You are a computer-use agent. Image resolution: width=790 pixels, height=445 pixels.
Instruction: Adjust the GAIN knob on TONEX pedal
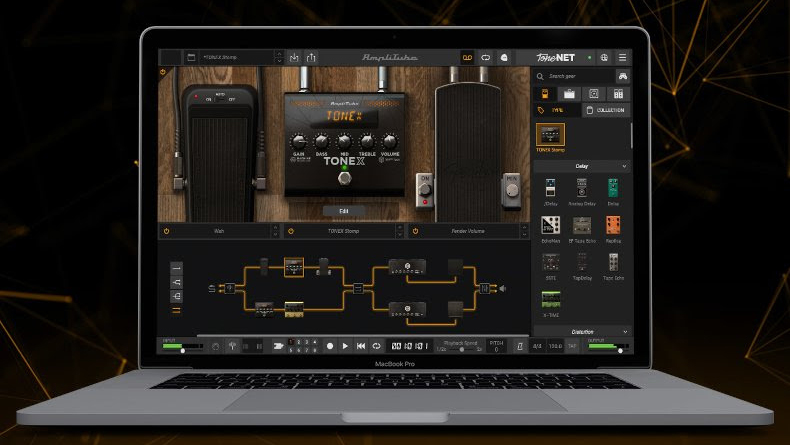click(298, 142)
